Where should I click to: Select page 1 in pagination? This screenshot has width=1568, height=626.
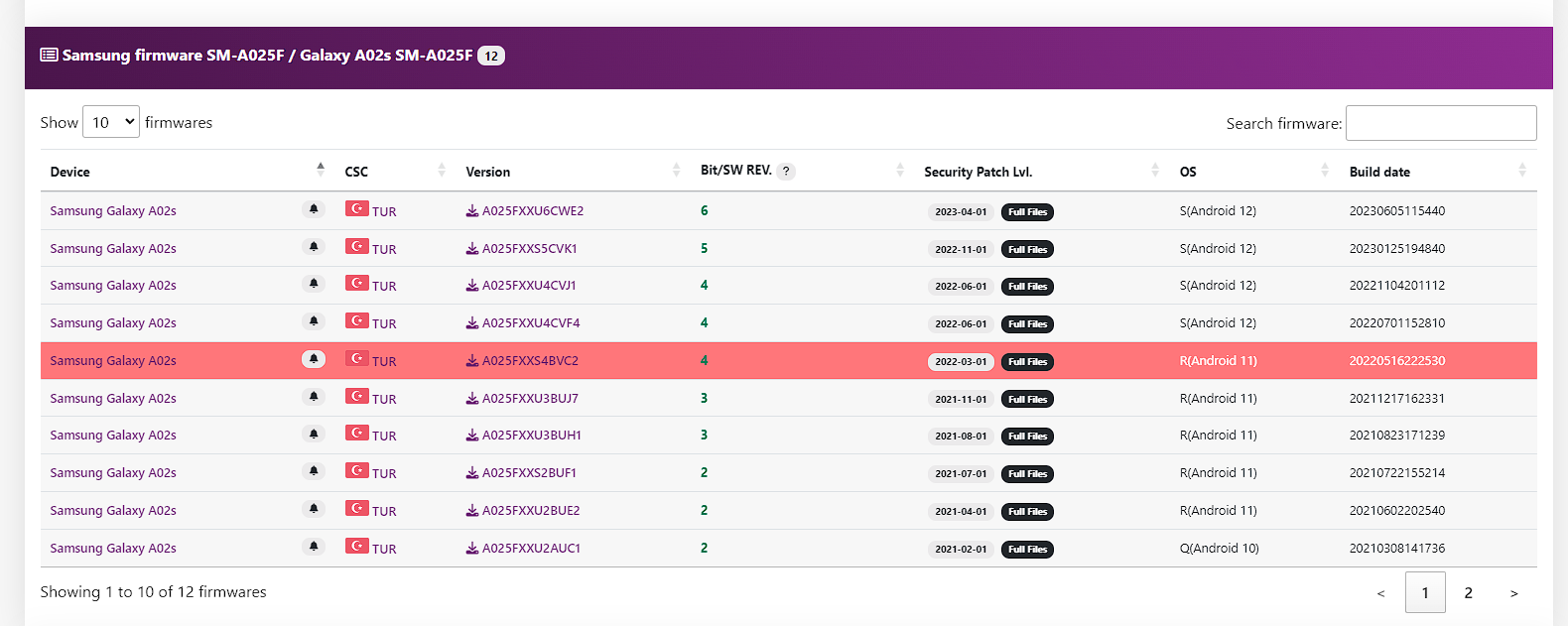pyautogui.click(x=1425, y=593)
